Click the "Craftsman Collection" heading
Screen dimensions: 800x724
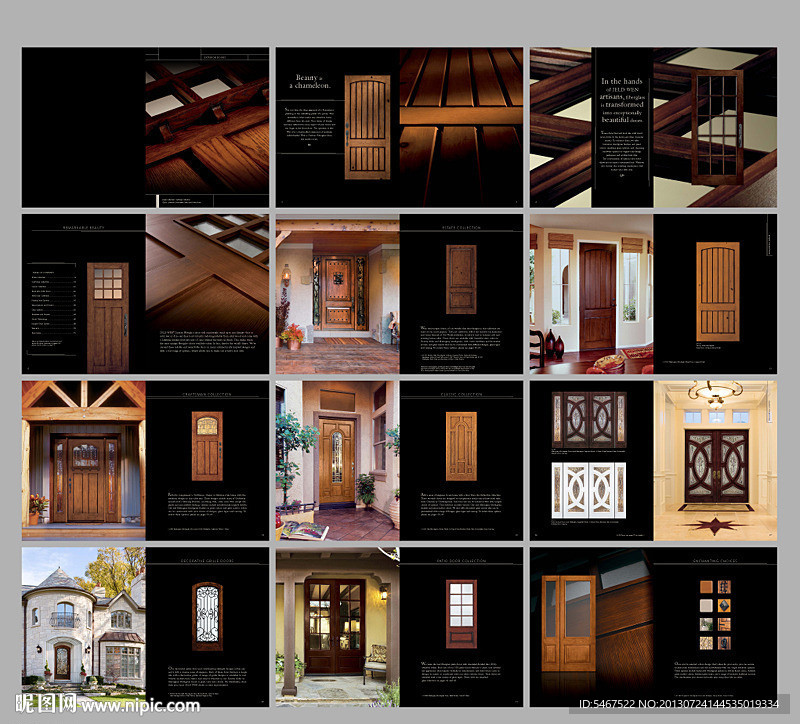tap(207, 394)
